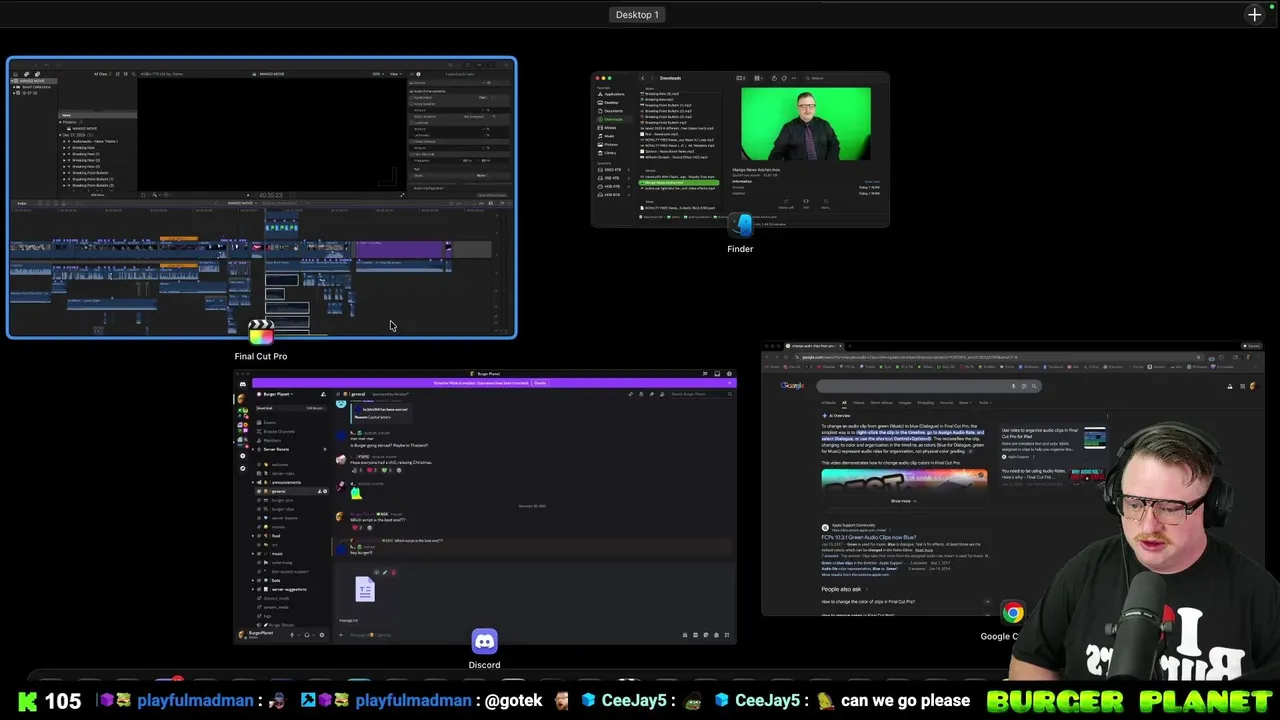The image size is (1280, 720).
Task: Open Discord inbox icon in title bar
Action: 717,374
